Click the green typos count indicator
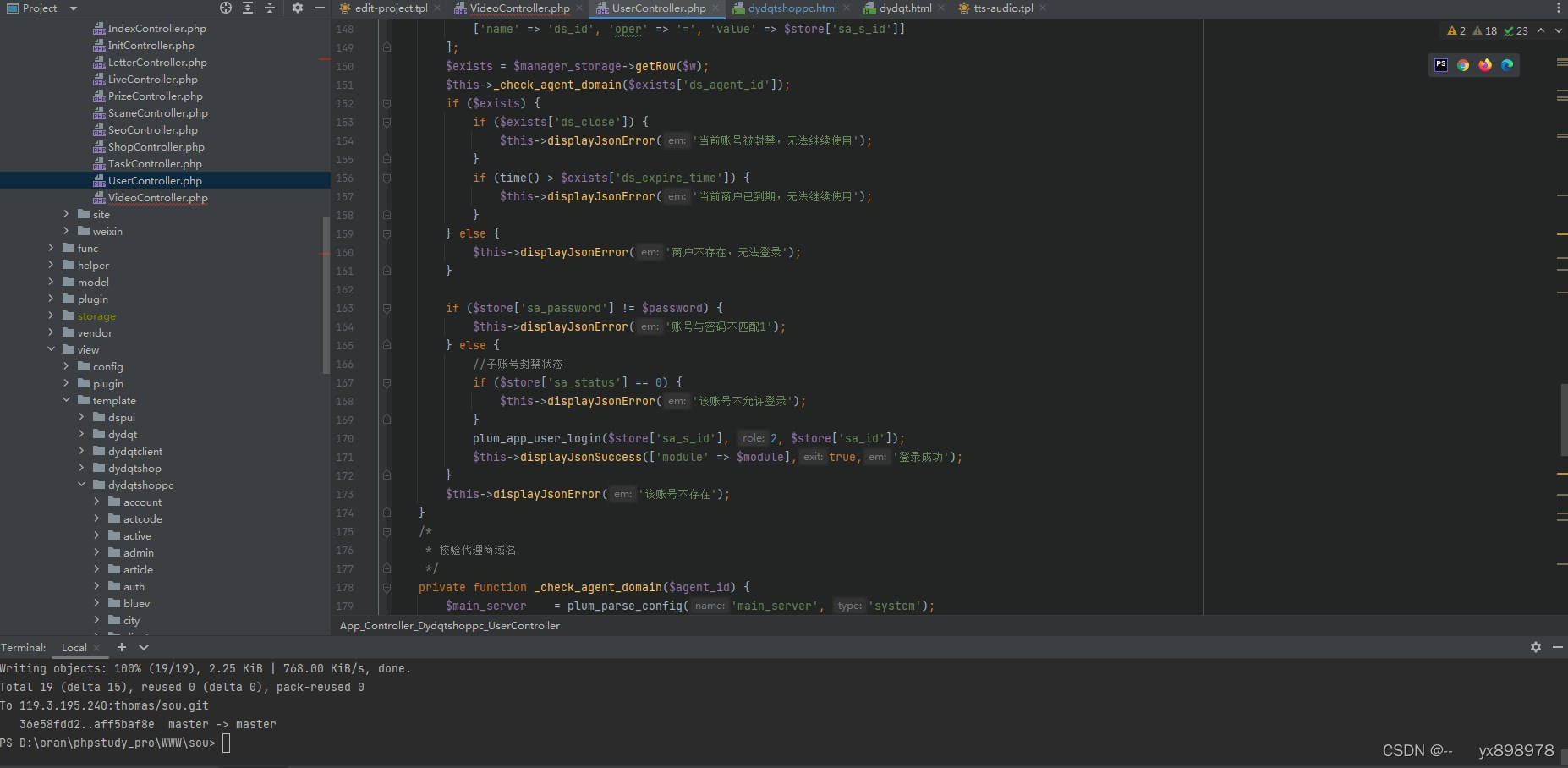The image size is (1568, 768). pyautogui.click(x=1516, y=30)
